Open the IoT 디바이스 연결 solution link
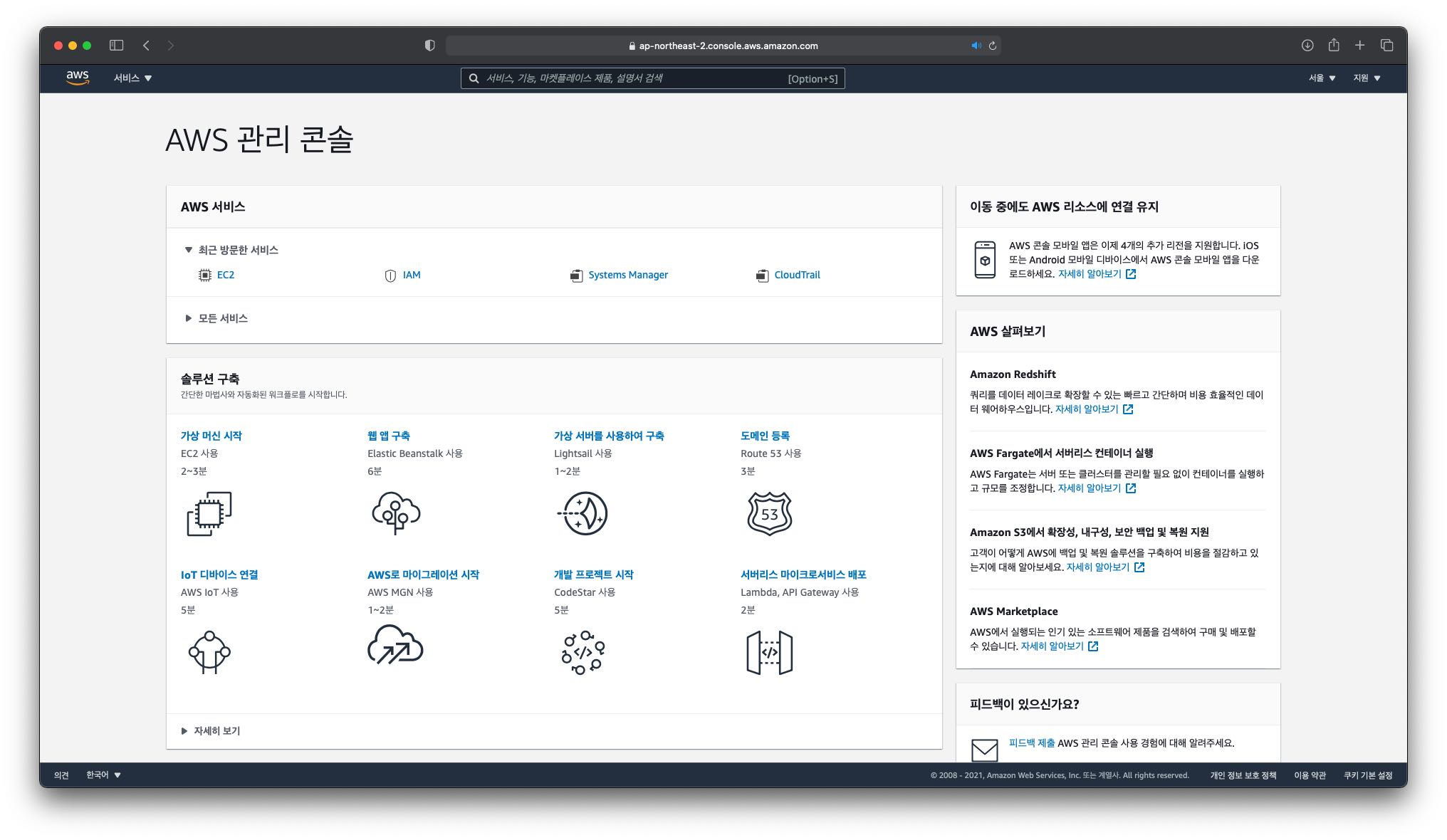 [x=219, y=574]
